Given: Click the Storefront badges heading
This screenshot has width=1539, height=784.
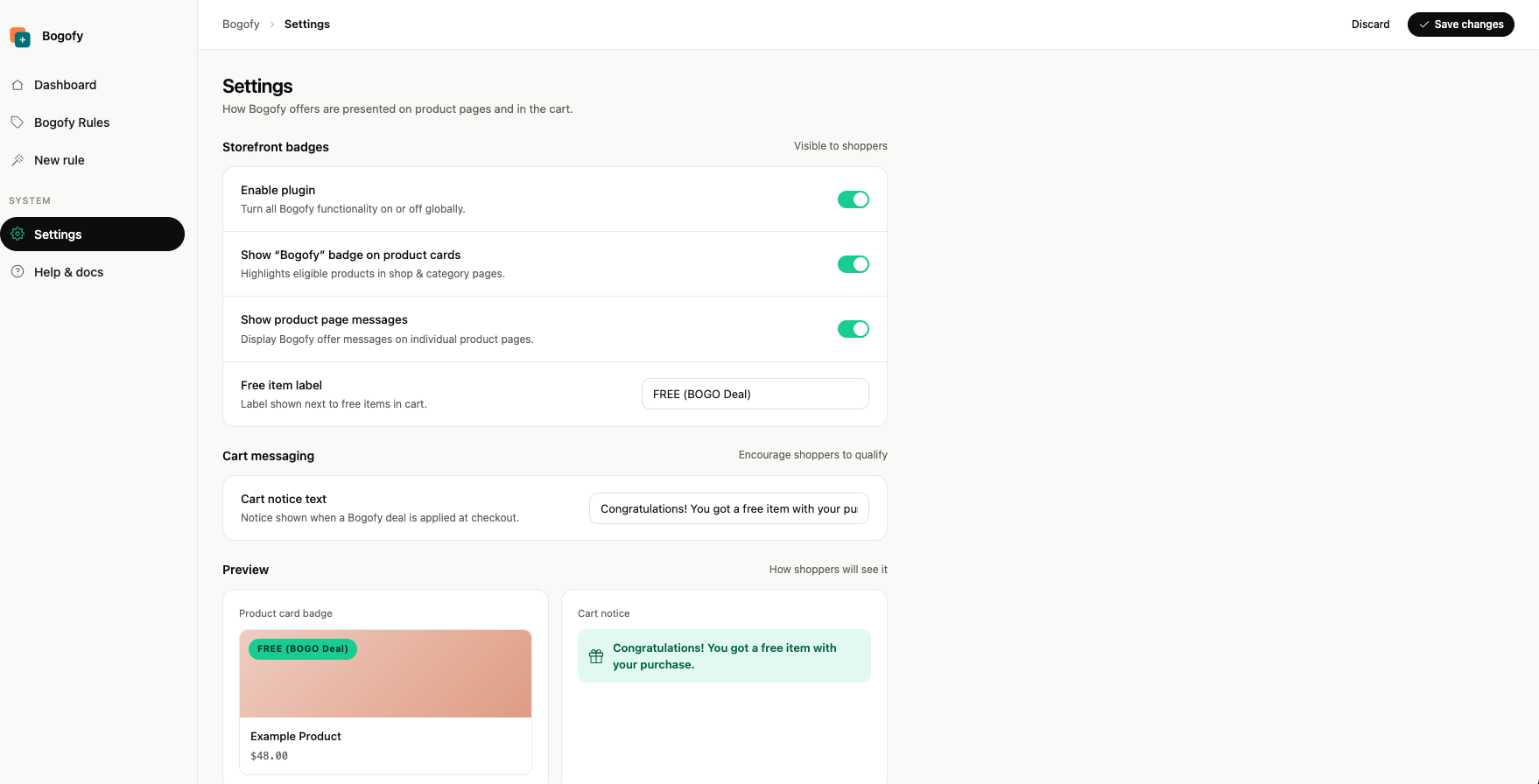Looking at the screenshot, I should (276, 147).
